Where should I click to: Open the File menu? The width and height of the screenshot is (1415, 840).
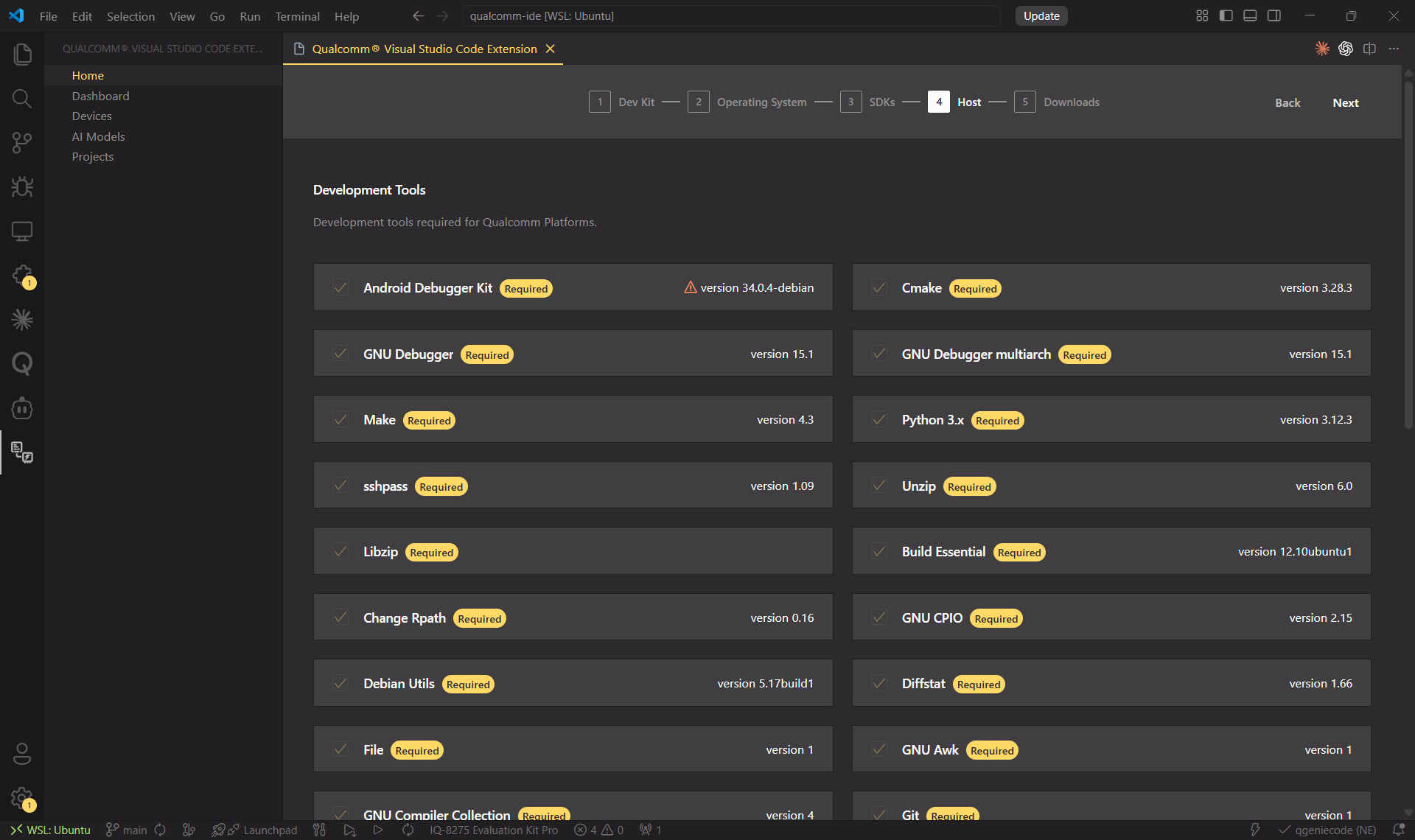pos(49,16)
